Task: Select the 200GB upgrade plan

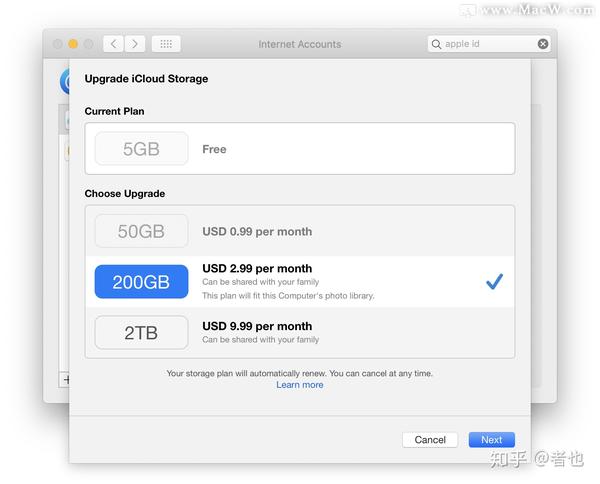Action: (300, 282)
